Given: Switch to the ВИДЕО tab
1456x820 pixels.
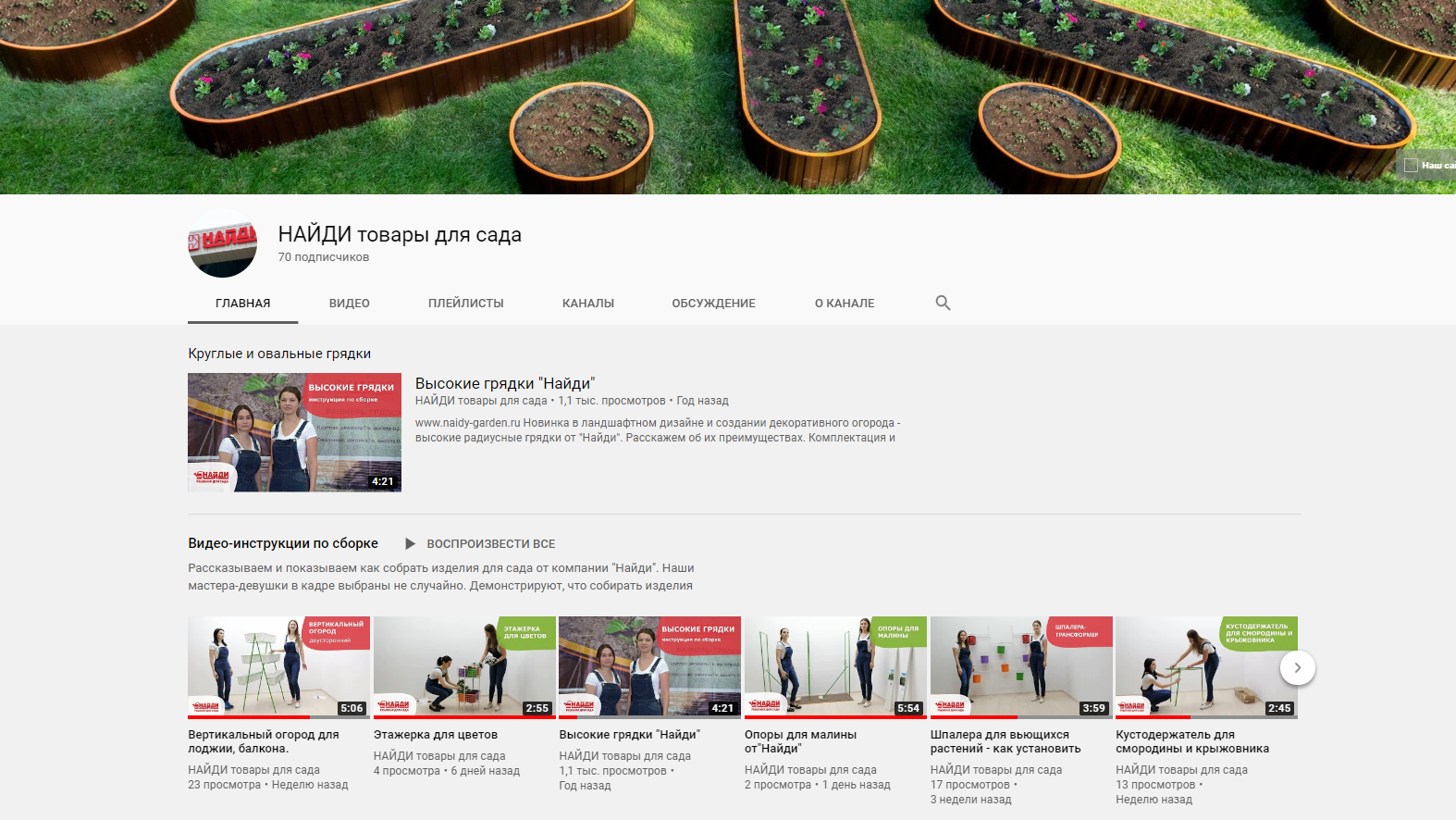Looking at the screenshot, I should [349, 304].
